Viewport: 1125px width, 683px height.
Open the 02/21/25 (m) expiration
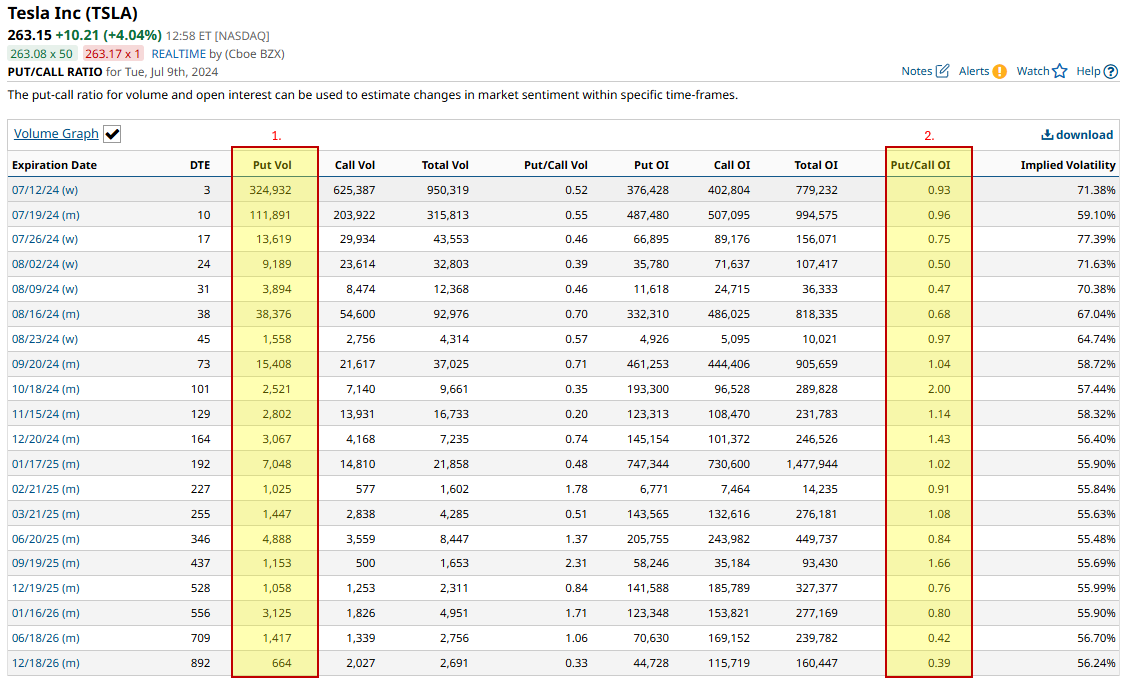pyautogui.click(x=45, y=489)
